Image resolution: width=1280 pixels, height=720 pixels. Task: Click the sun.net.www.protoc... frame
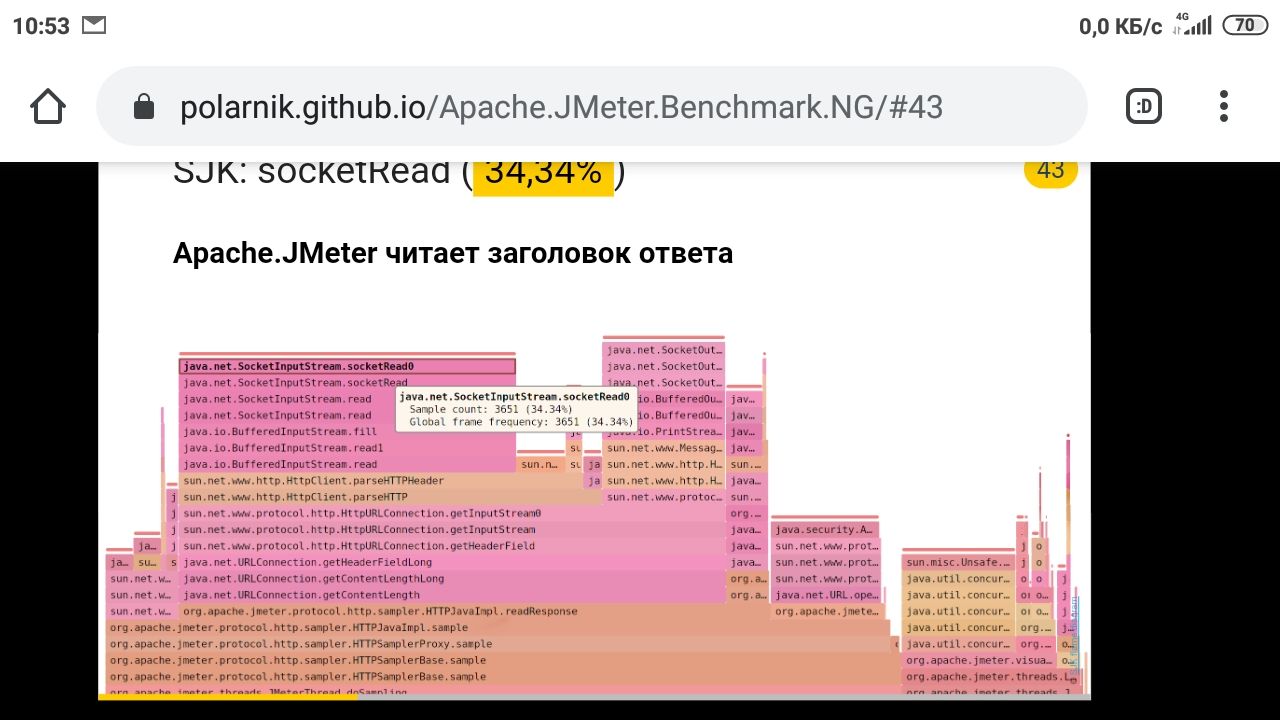pyautogui.click(x=664, y=497)
